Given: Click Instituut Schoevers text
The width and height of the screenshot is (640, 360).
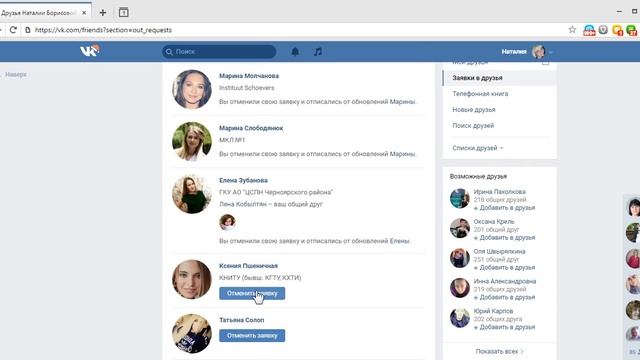Looking at the screenshot, I should [247, 88].
